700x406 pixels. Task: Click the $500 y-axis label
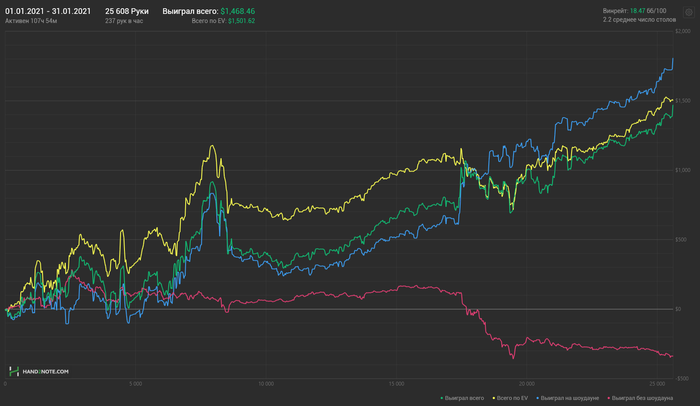[681, 240]
